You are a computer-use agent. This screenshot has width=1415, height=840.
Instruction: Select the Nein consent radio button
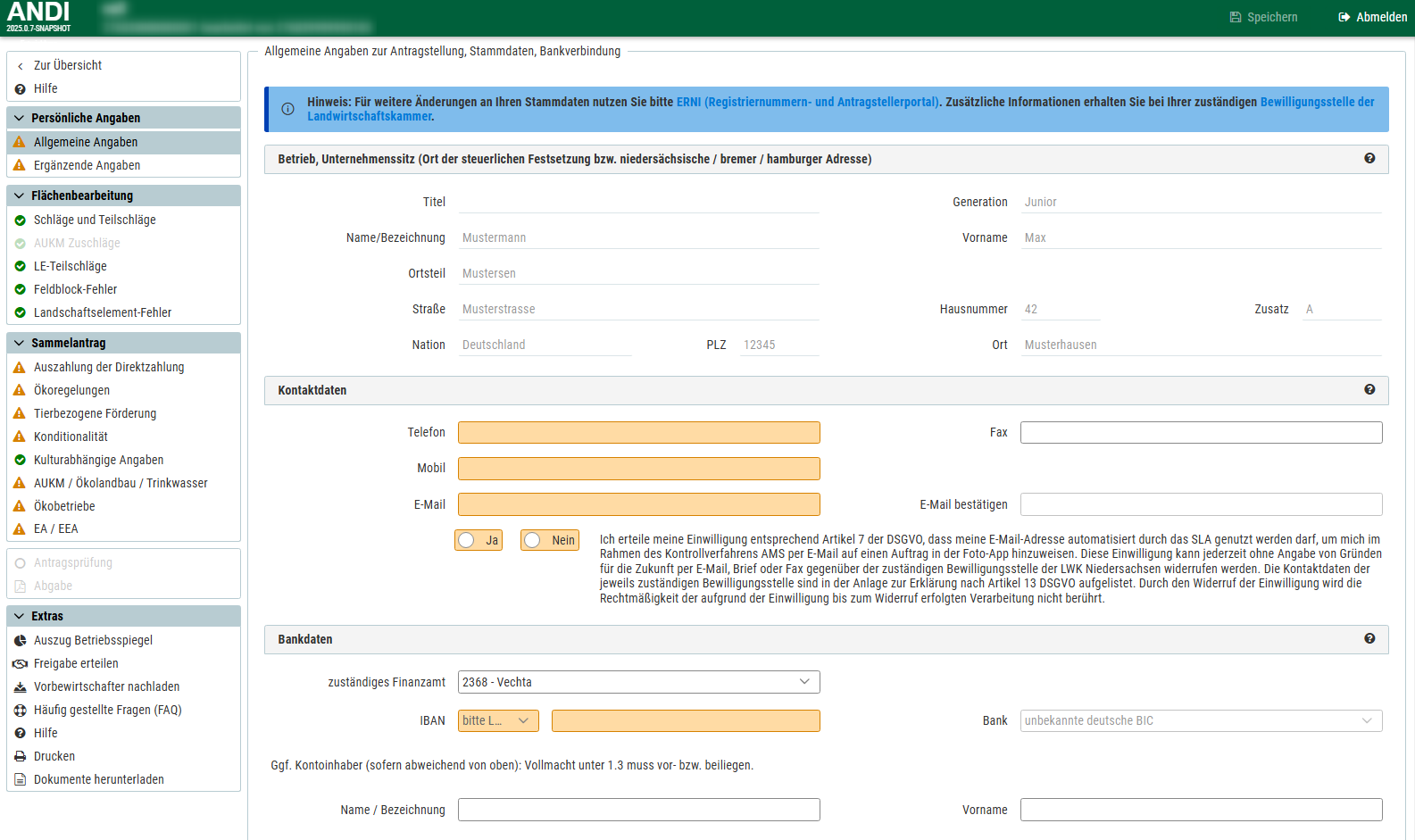coord(533,540)
